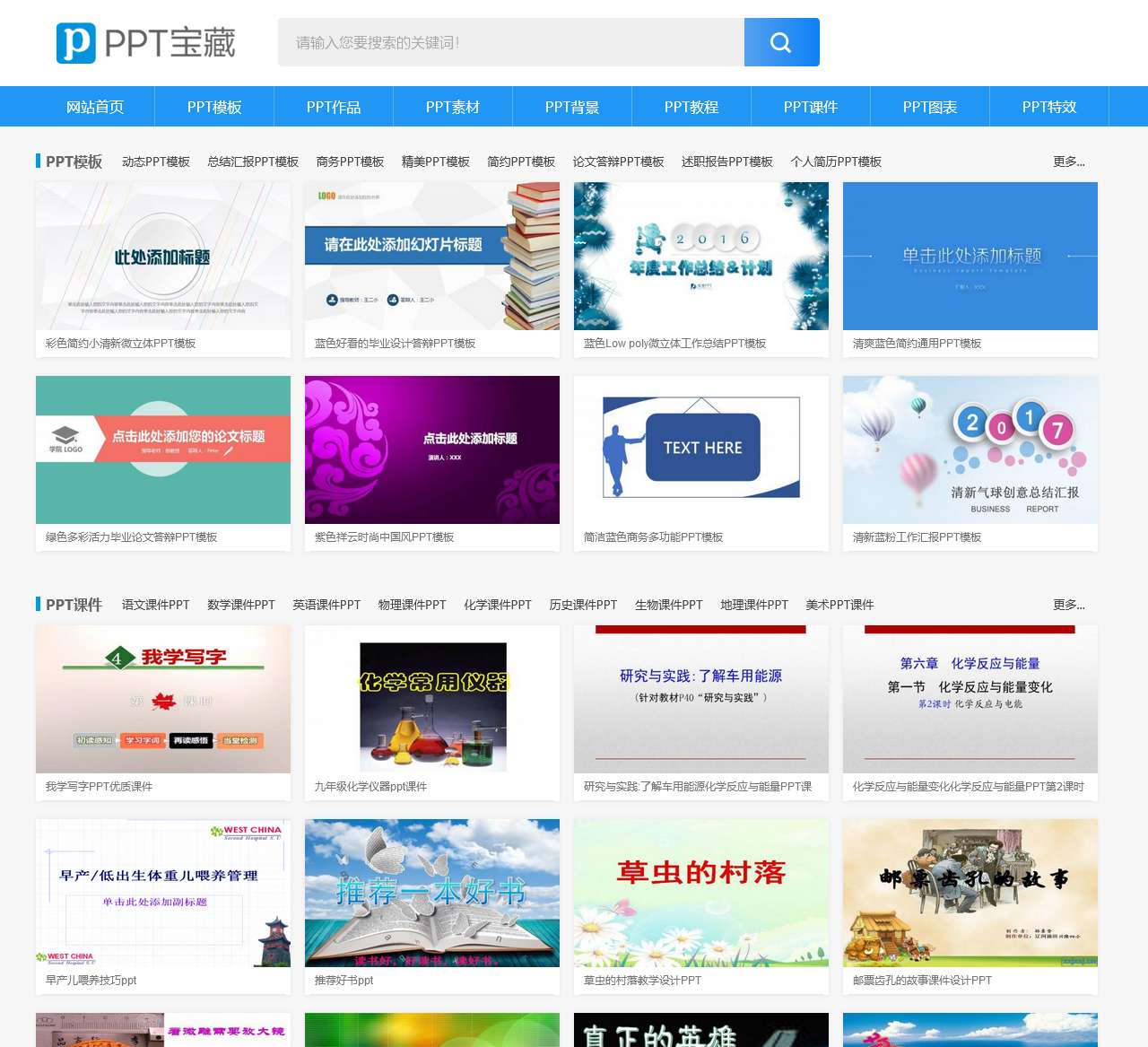Click the magnifier search button
Screen dimensions: 1148x1047
(782, 42)
